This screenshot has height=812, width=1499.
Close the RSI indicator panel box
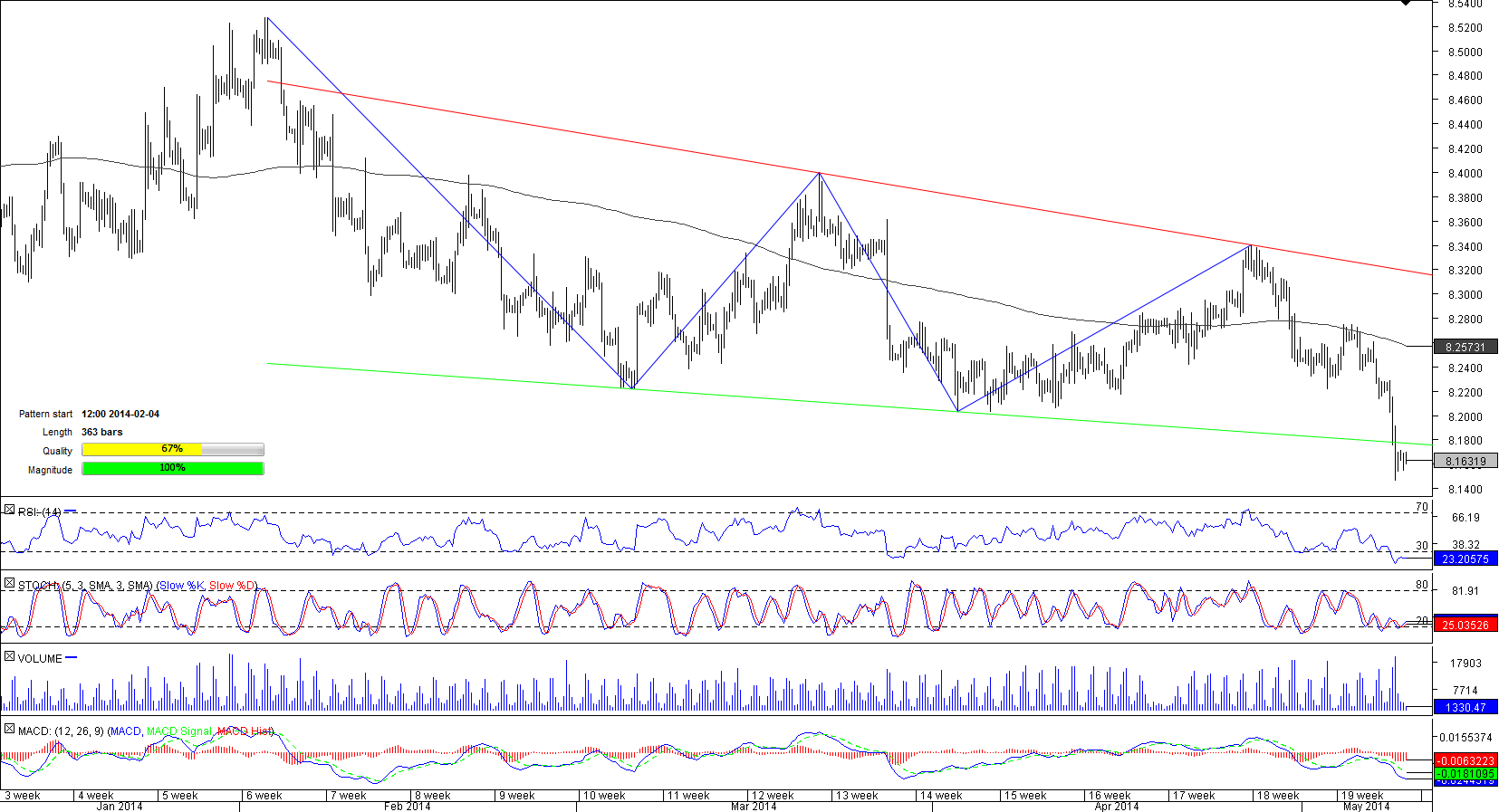(x=9, y=511)
